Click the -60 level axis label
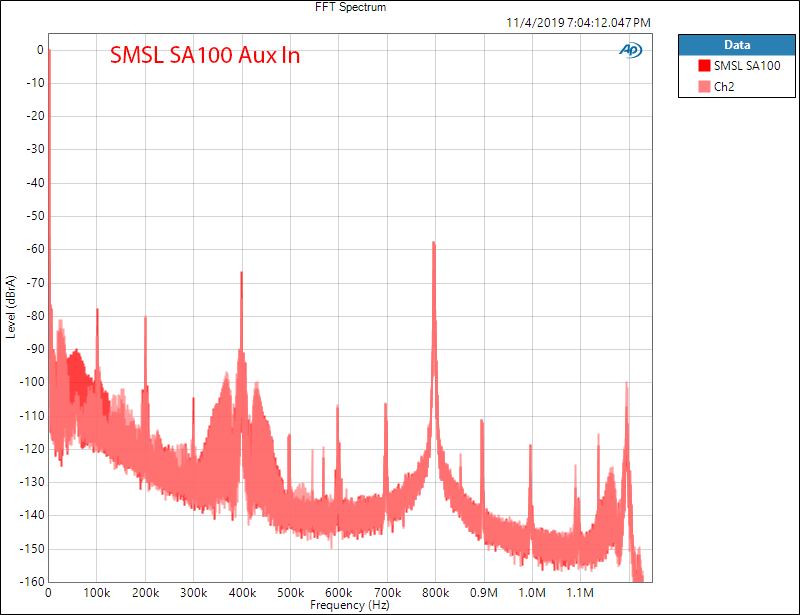The width and height of the screenshot is (800, 615). click(35, 249)
